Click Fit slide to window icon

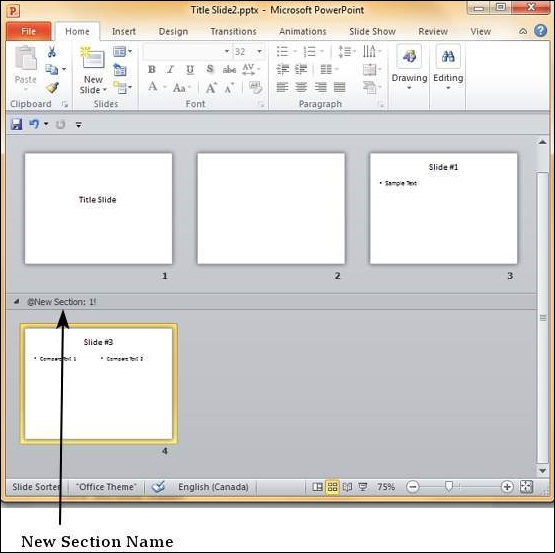pos(526,487)
